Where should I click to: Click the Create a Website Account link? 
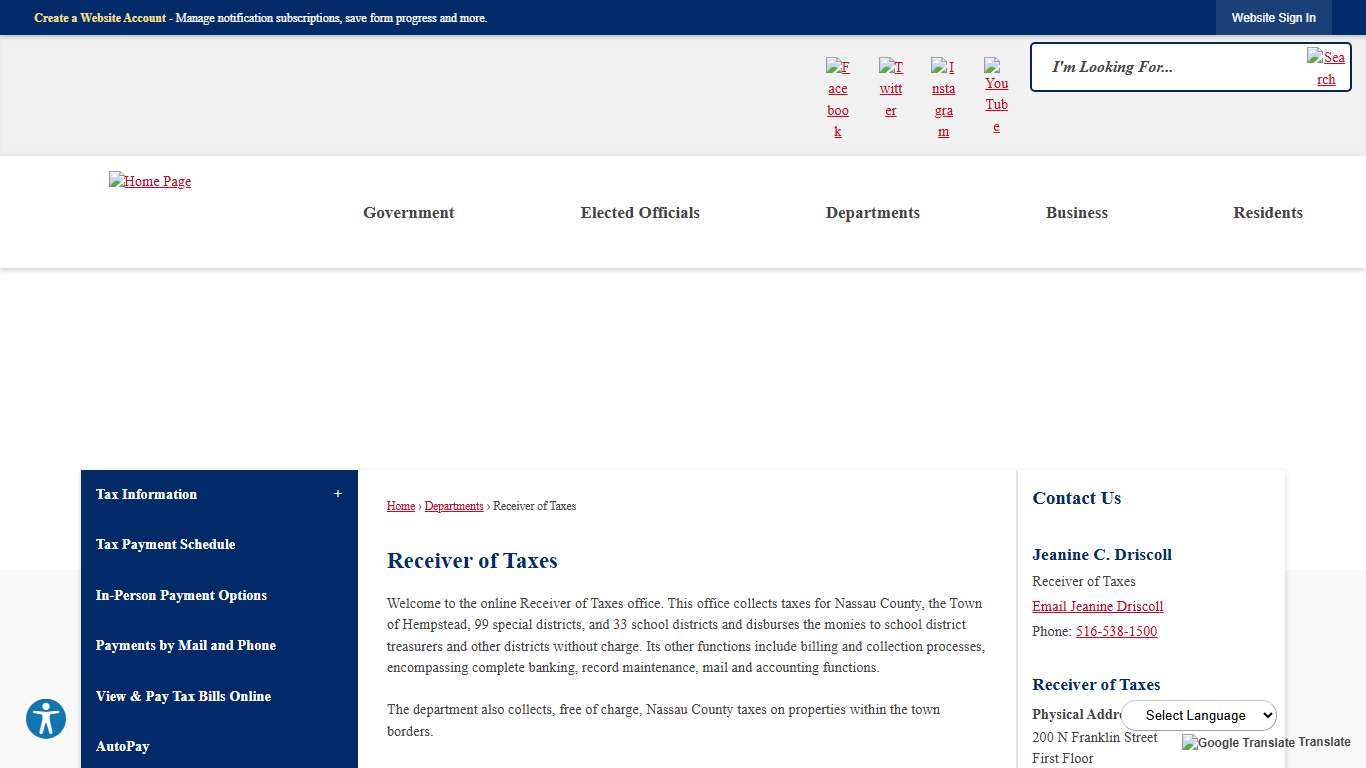100,18
